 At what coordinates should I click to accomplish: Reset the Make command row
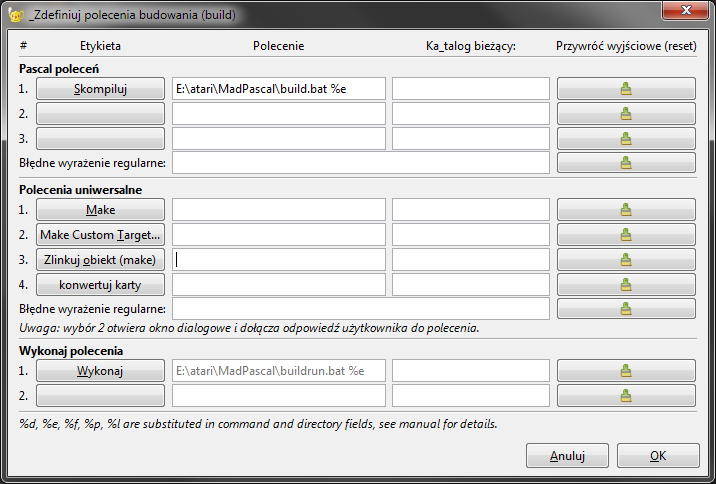(626, 210)
